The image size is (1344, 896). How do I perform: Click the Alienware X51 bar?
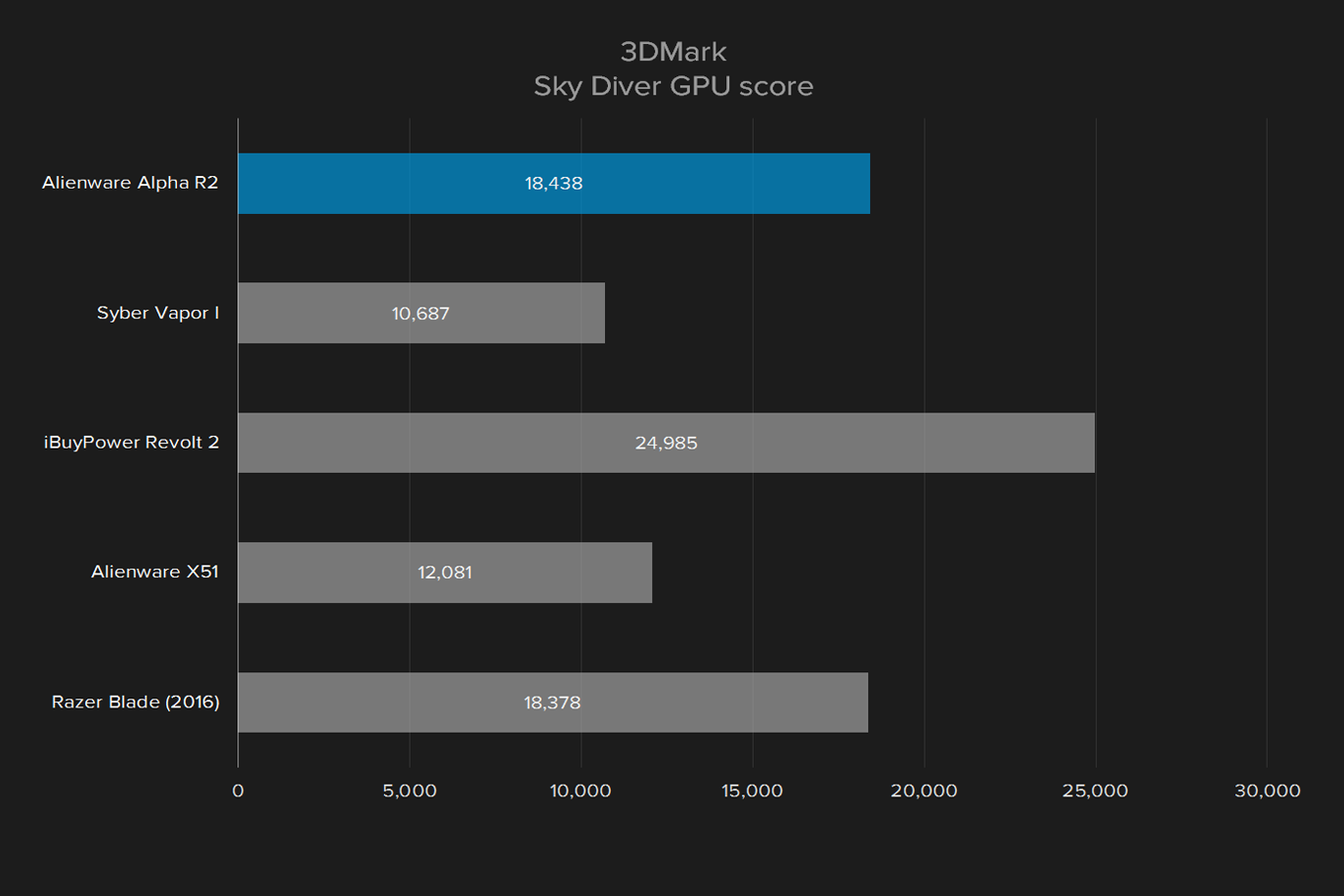click(445, 573)
